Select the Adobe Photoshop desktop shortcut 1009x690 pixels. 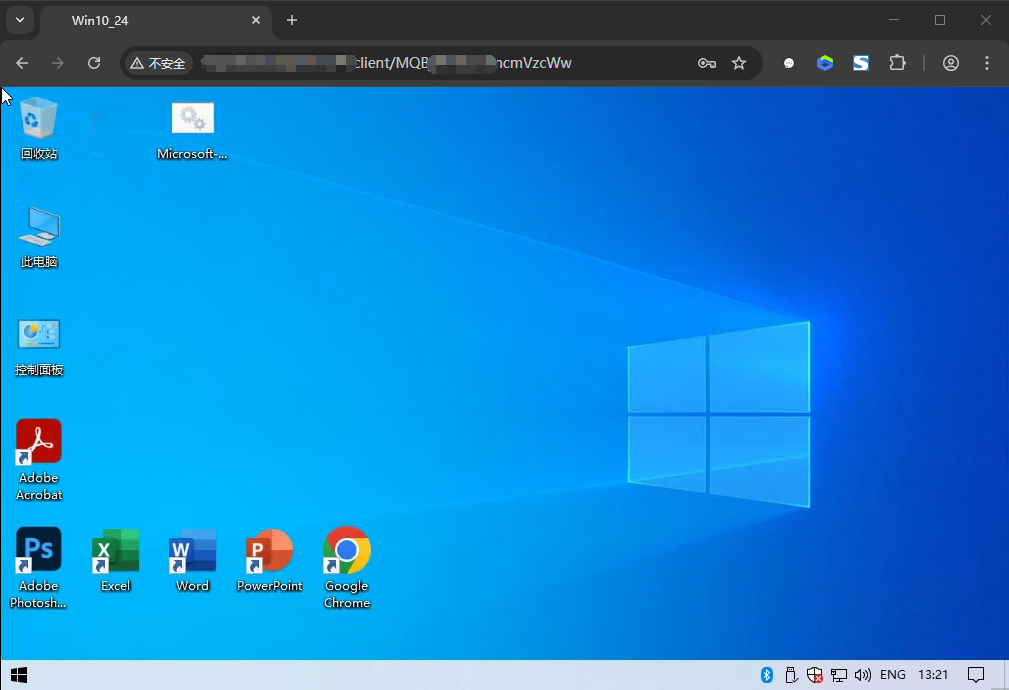click(39, 550)
